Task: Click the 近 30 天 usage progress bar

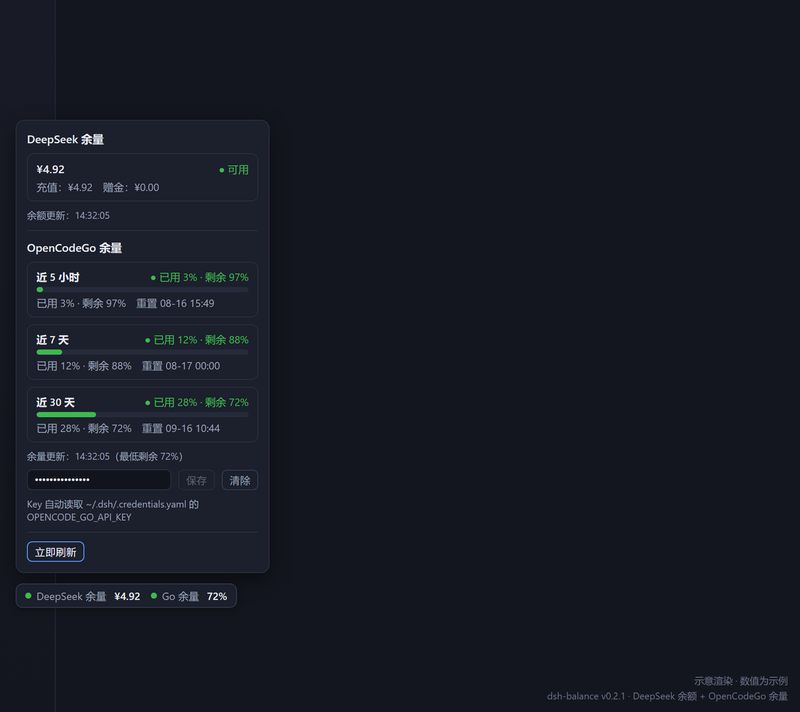Action: [x=142, y=415]
